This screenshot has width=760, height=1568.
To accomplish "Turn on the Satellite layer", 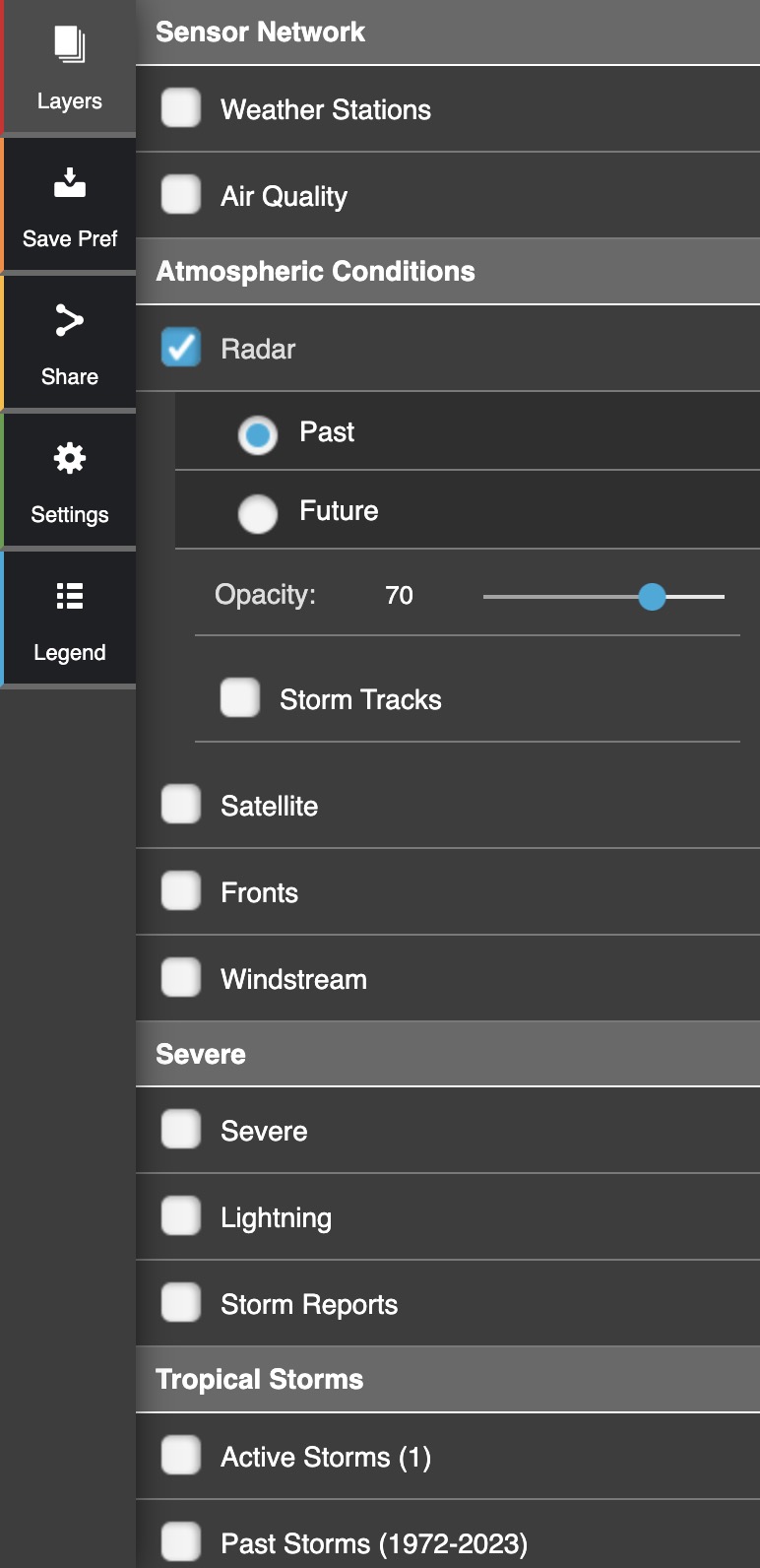I will point(181,804).
